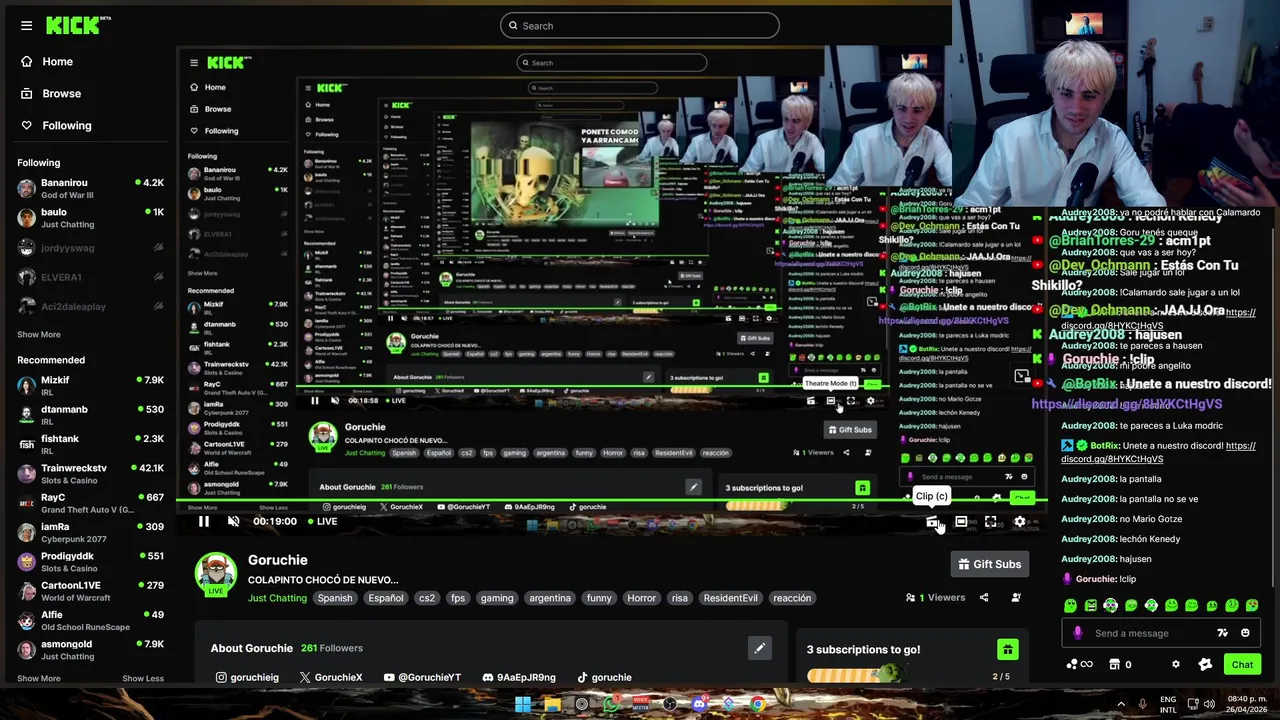Select the Horror tag

click(642, 598)
